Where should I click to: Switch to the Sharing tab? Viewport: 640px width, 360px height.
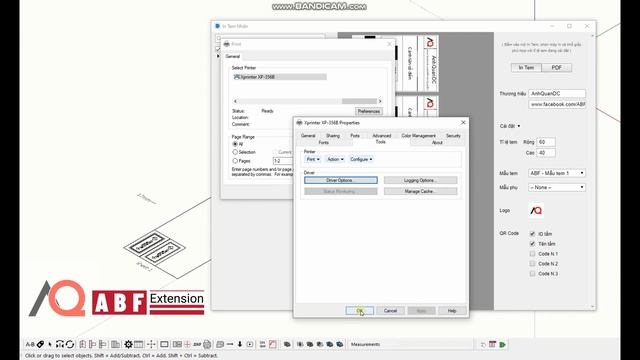tap(333, 136)
